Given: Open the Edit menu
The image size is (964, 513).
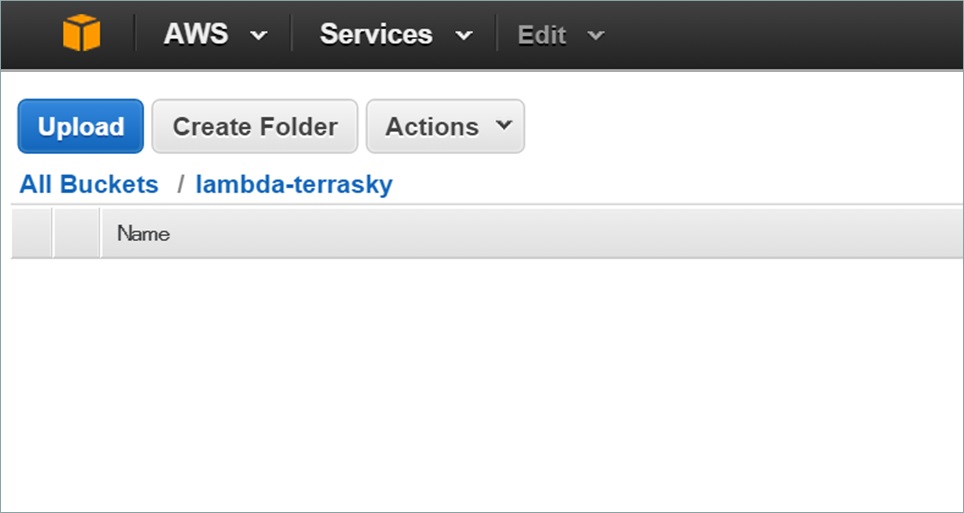Looking at the screenshot, I should pos(542,35).
